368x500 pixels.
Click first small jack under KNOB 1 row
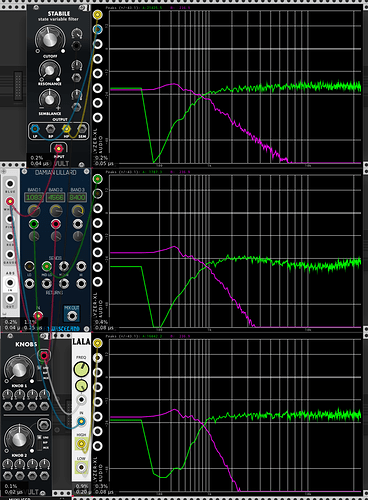pos(7,406)
